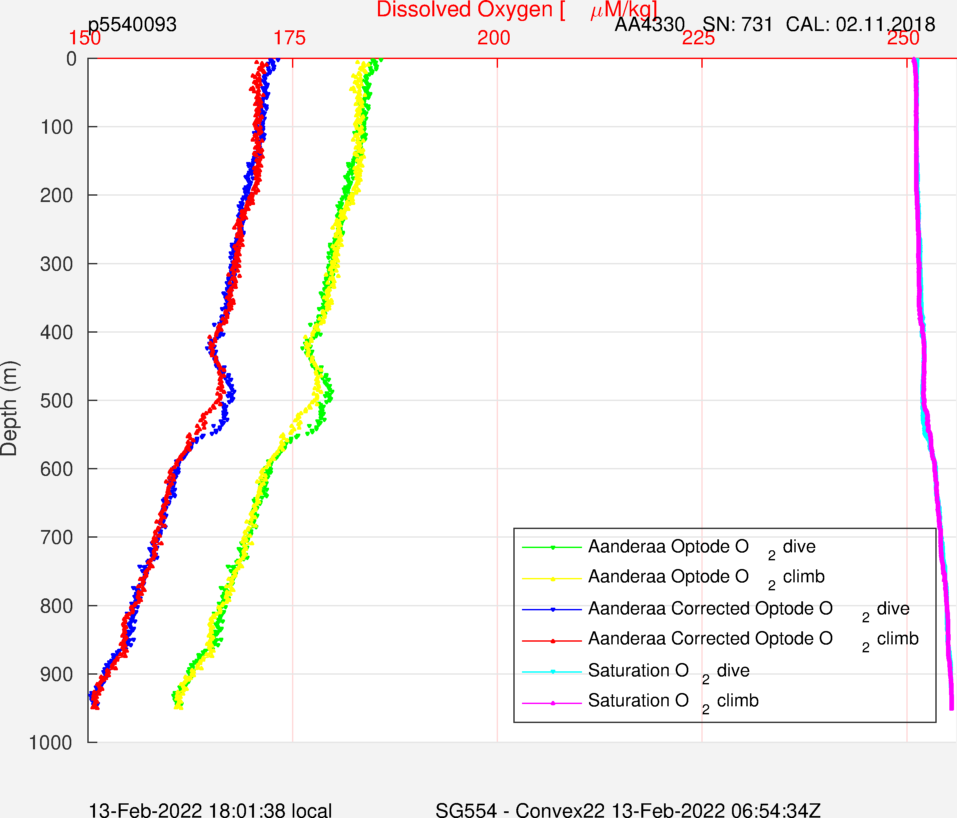Click the depth tick label 400
957x818 pixels.
point(57,333)
